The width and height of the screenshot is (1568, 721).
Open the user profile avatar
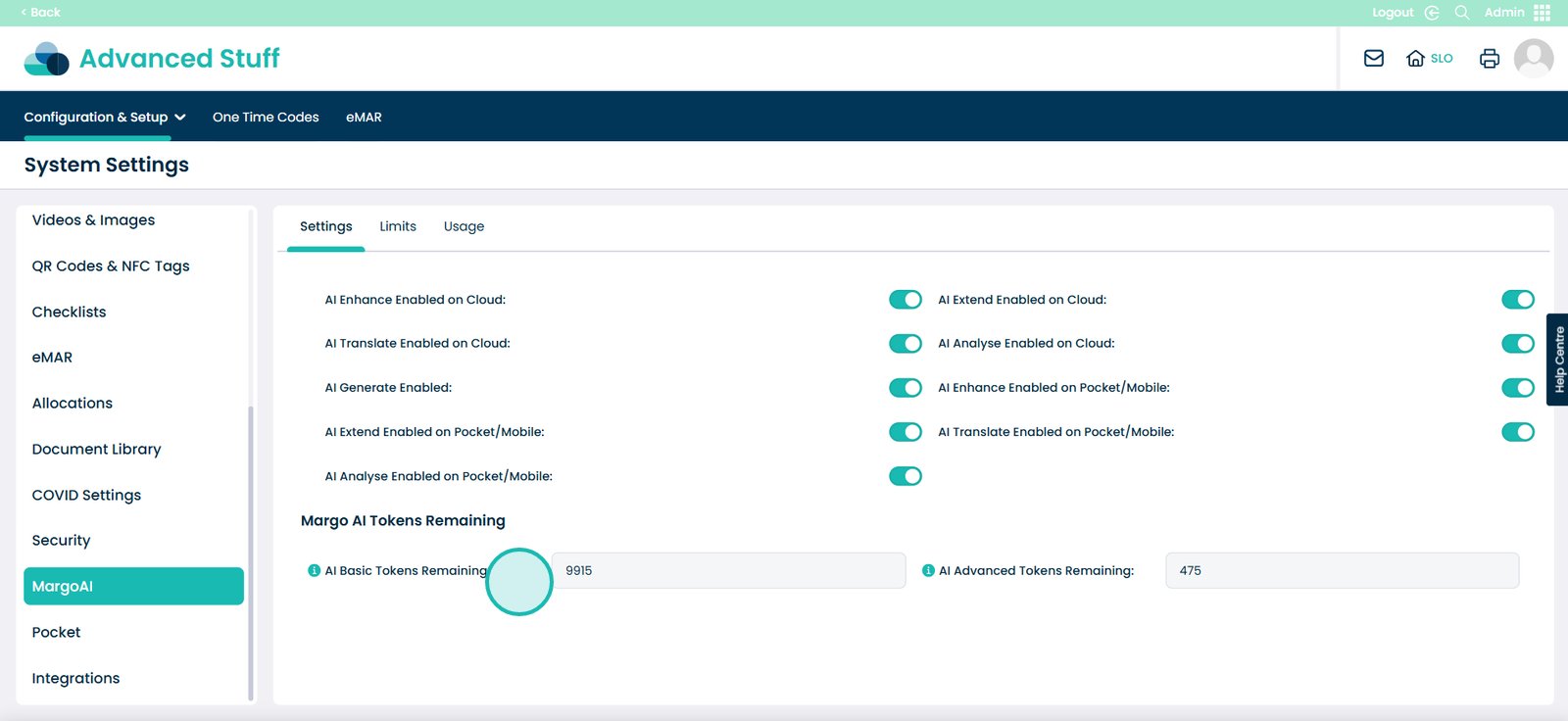pos(1533,59)
